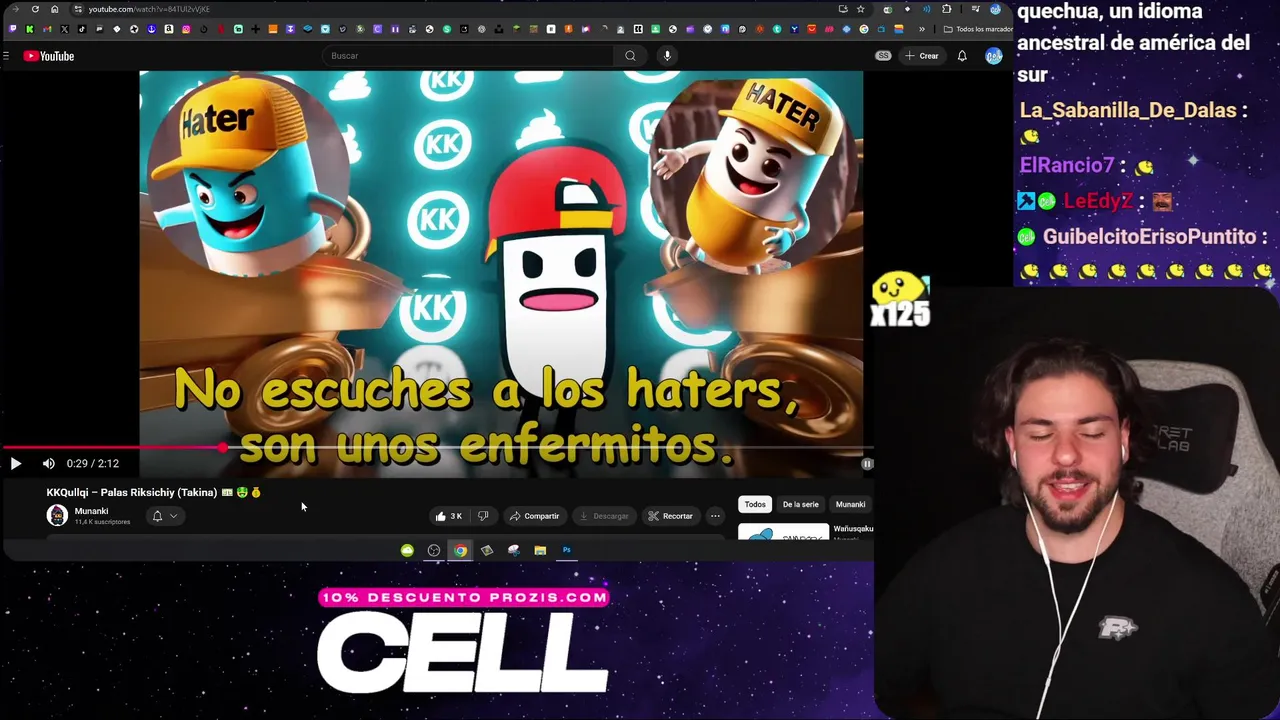This screenshot has height=720, width=1280.
Task: Open the YouTube hamburger guide menu
Action: tap(6, 56)
